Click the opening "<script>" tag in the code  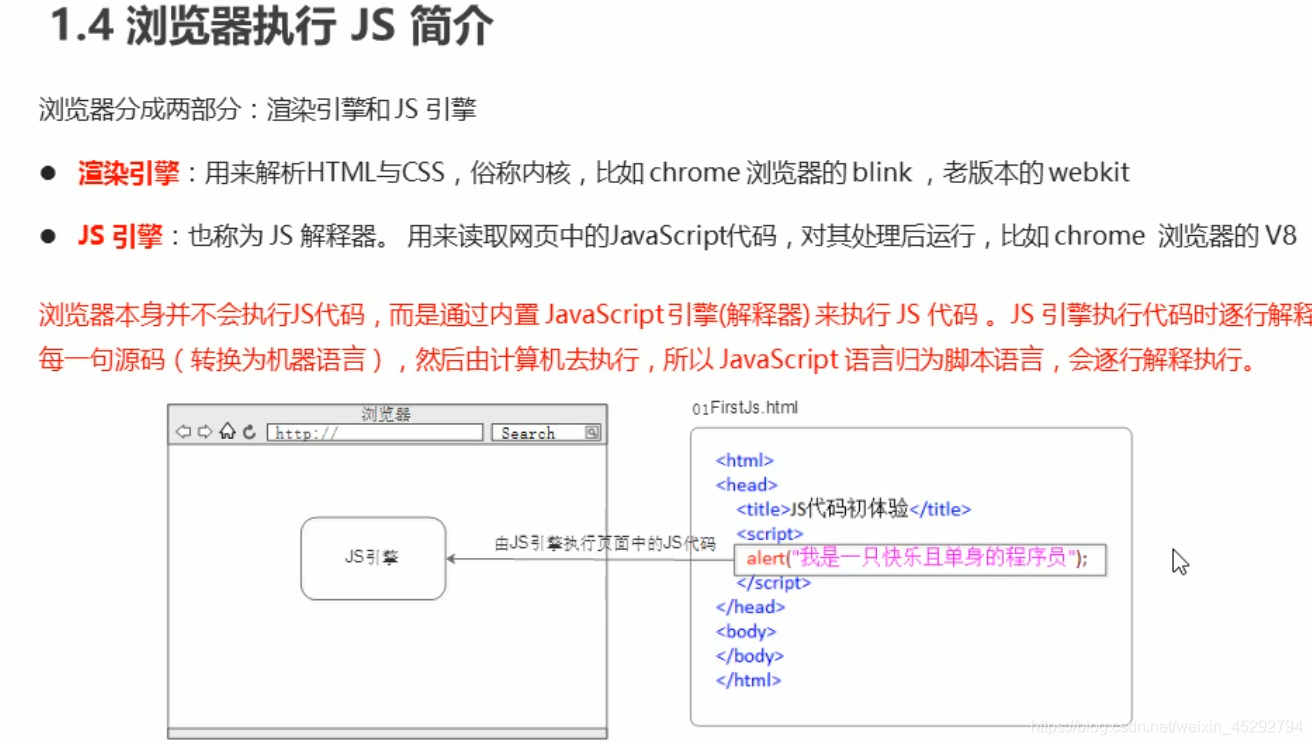tap(770, 534)
